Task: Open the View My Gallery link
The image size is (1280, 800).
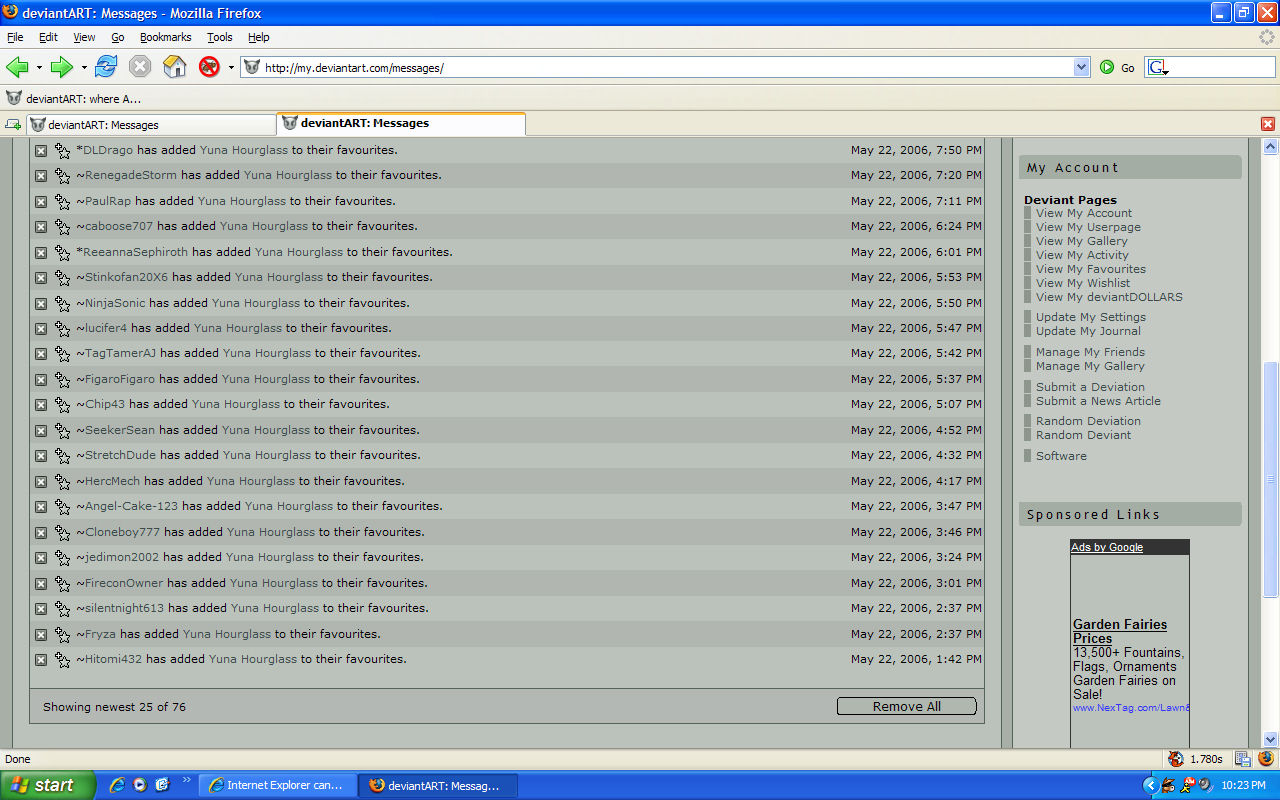Action: (1081, 241)
